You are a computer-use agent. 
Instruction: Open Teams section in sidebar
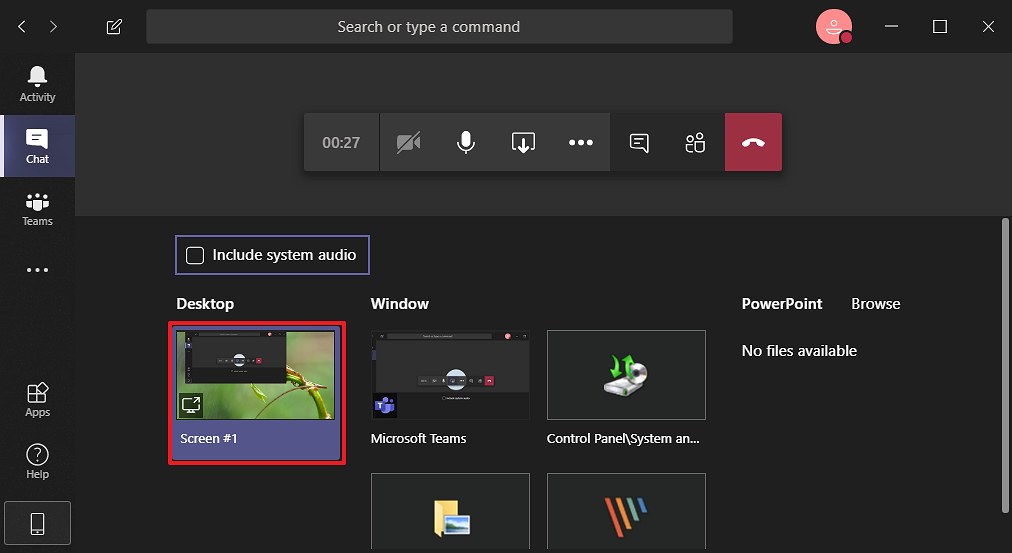(x=37, y=208)
